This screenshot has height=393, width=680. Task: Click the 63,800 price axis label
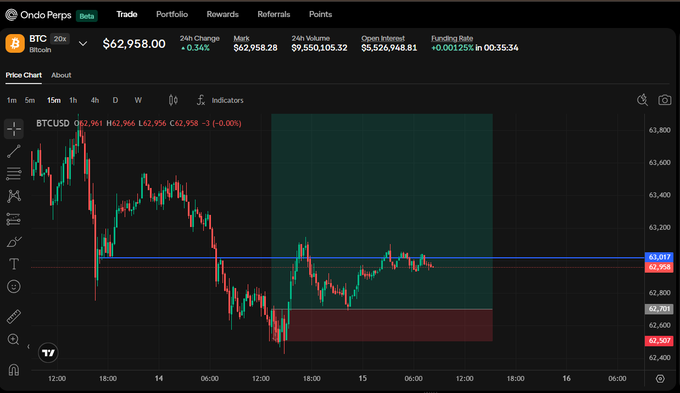click(659, 130)
